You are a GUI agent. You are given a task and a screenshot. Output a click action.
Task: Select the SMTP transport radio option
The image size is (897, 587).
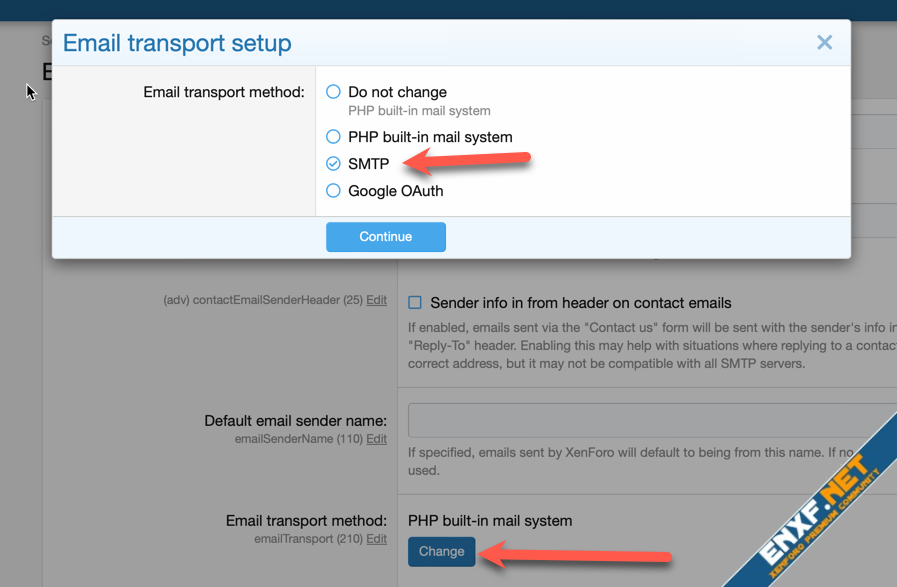[x=334, y=164]
